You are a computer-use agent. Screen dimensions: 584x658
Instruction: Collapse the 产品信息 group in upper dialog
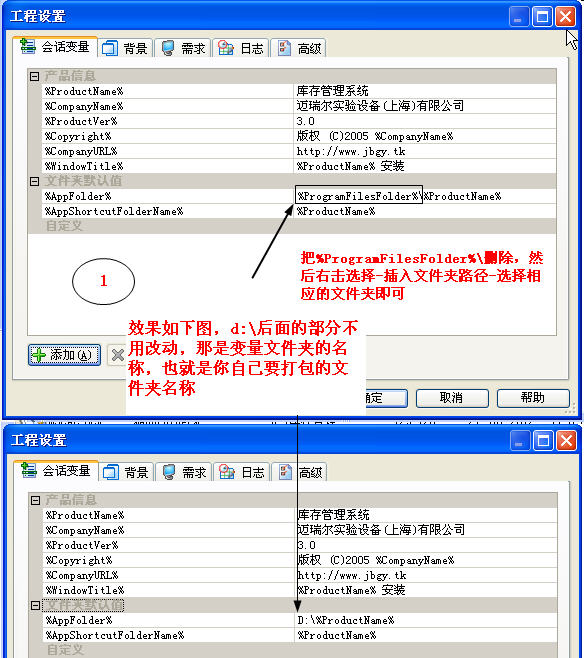pos(34,76)
